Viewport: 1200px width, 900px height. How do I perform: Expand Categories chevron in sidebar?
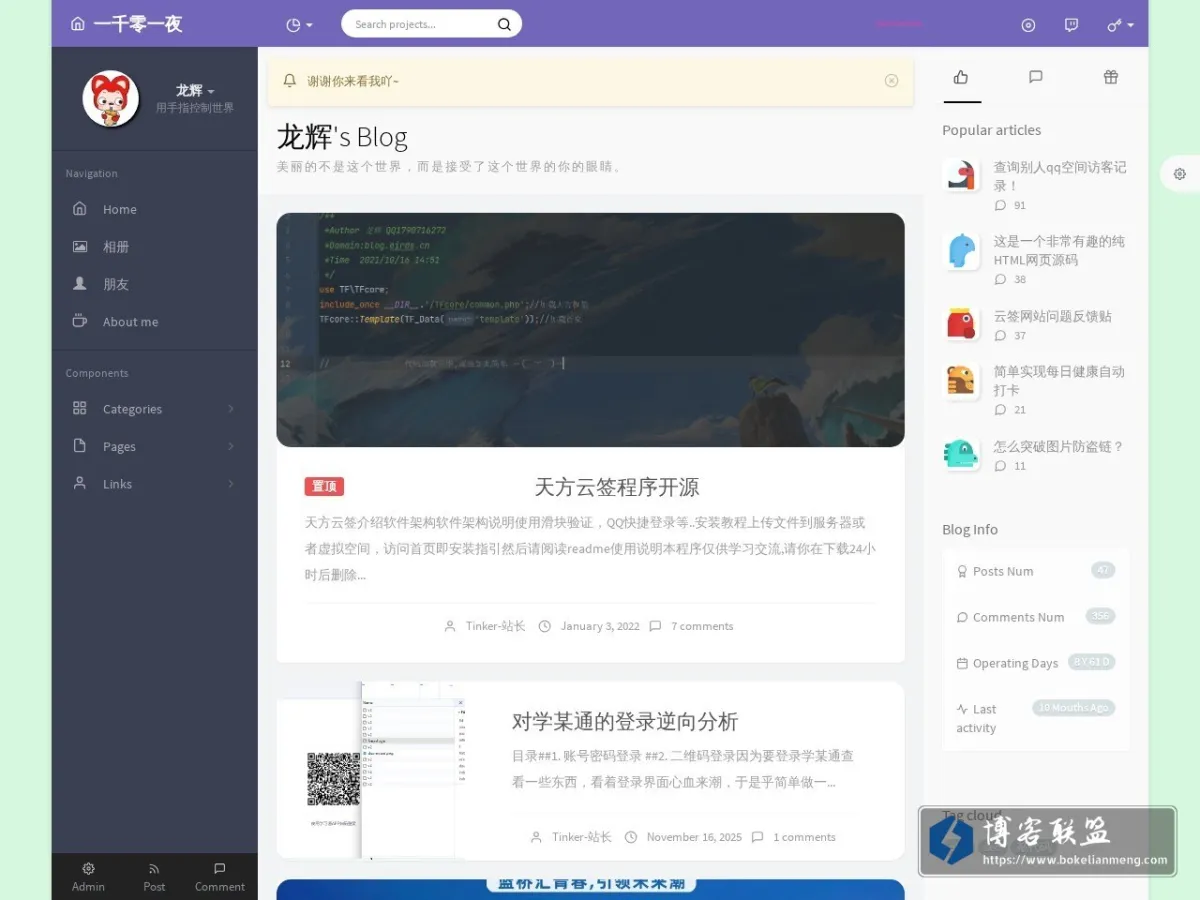231,409
